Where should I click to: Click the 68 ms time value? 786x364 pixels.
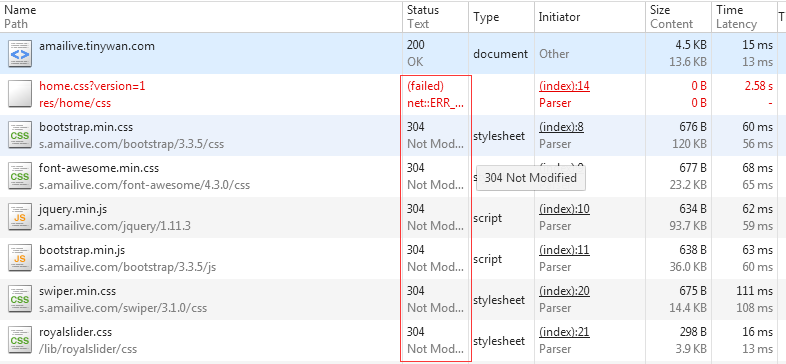757,168
